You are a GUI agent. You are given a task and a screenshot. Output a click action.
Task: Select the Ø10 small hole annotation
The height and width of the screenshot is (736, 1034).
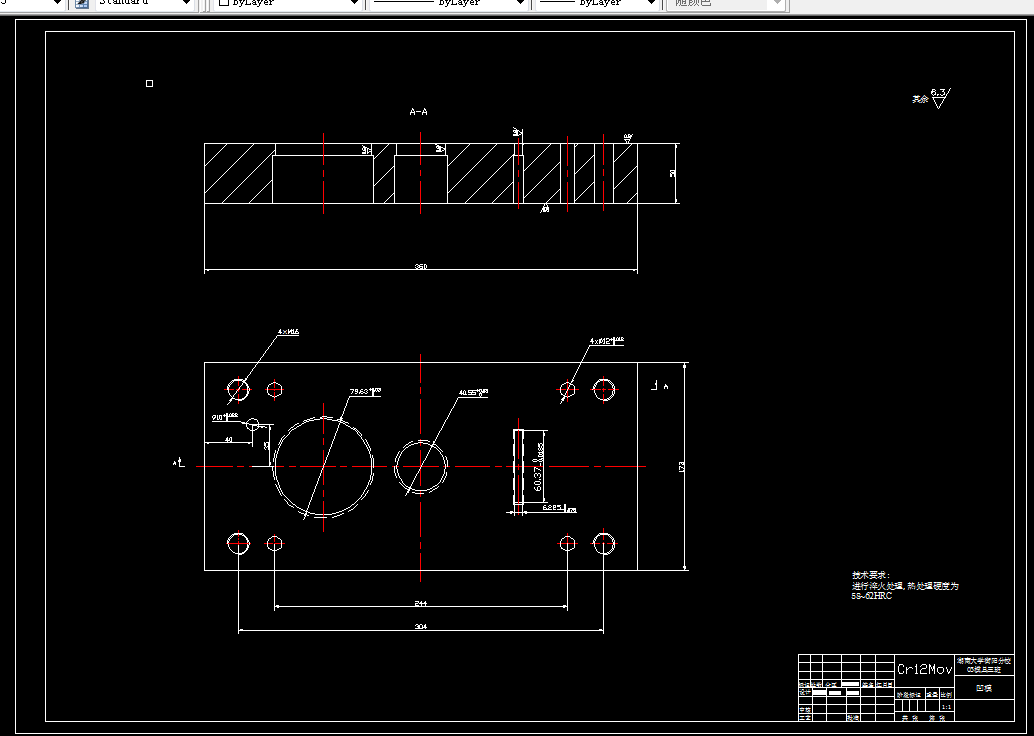(x=225, y=417)
